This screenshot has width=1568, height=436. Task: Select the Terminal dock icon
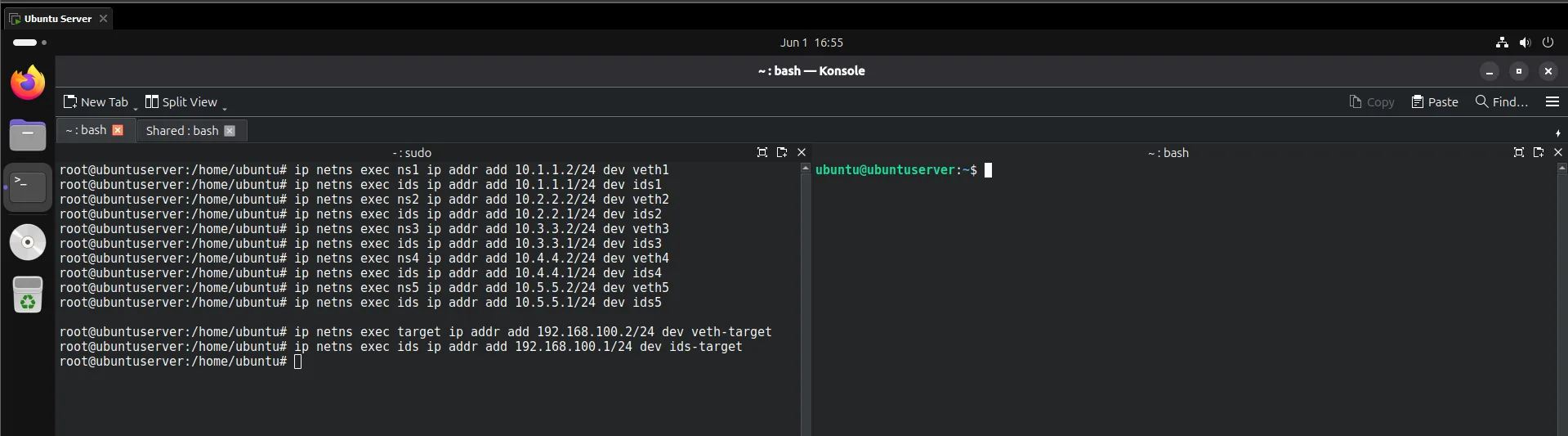coord(28,187)
